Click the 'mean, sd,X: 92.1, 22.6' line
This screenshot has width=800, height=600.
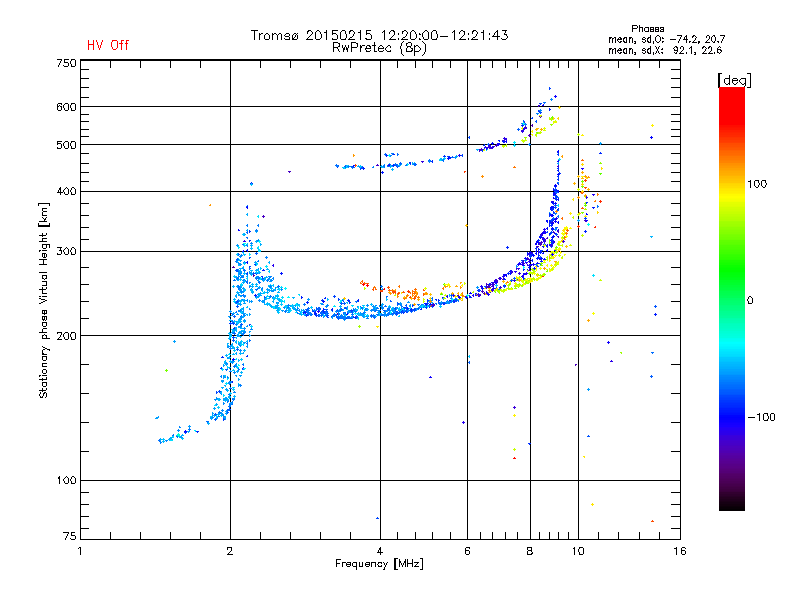(665, 50)
